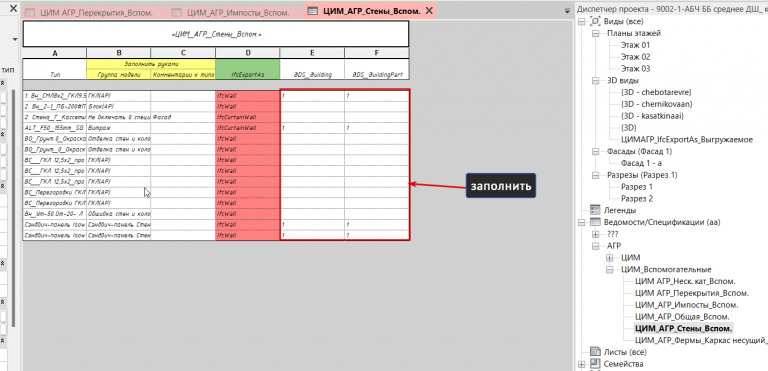Open the view tabs list dropdown arrow
Image resolution: width=768 pixels, height=371 pixels.
568,10
